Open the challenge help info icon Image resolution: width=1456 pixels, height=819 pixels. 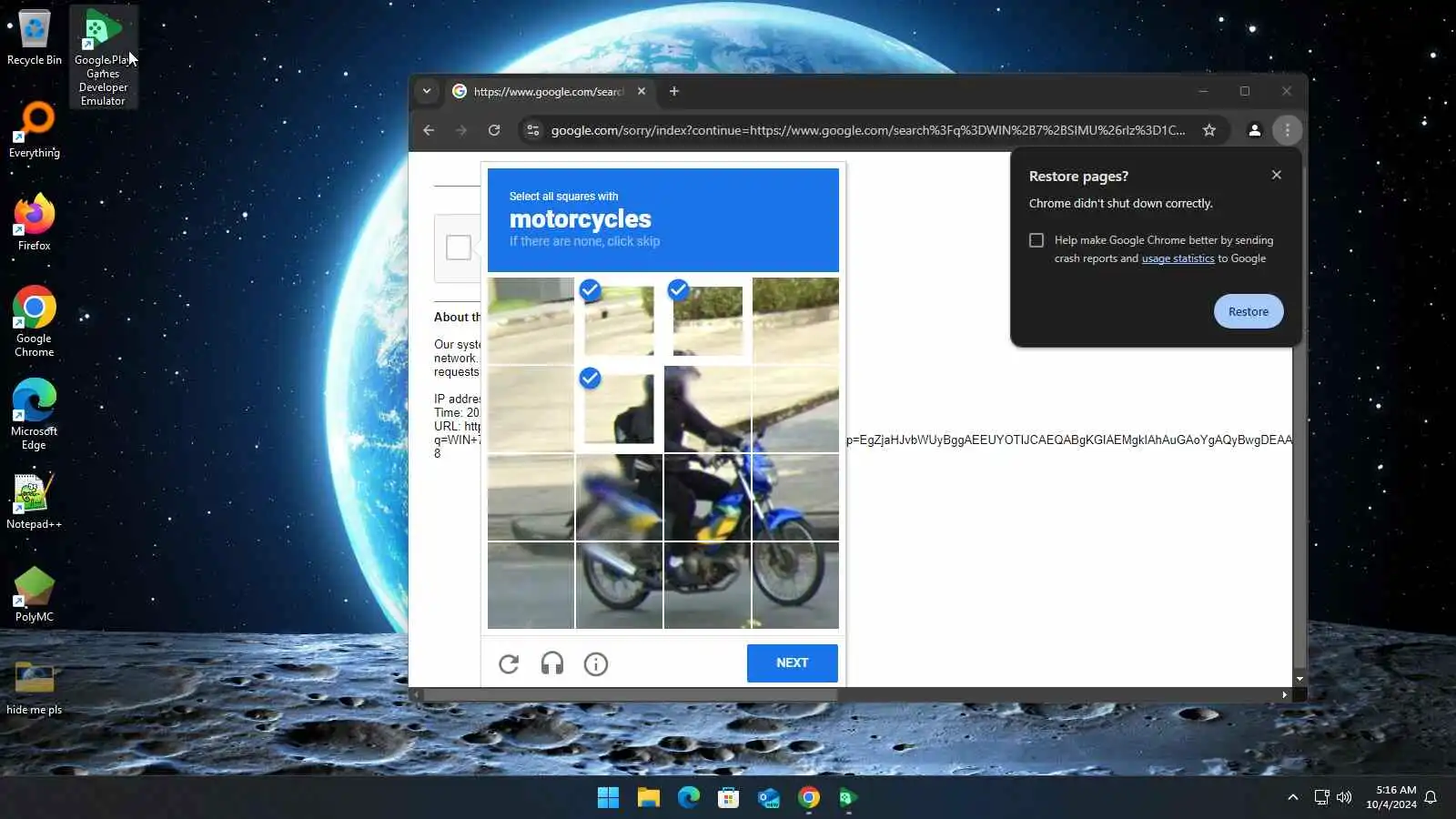tap(596, 664)
